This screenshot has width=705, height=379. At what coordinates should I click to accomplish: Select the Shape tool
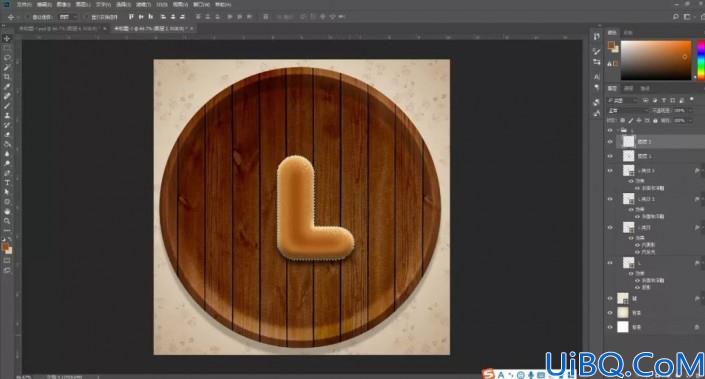click(7, 202)
